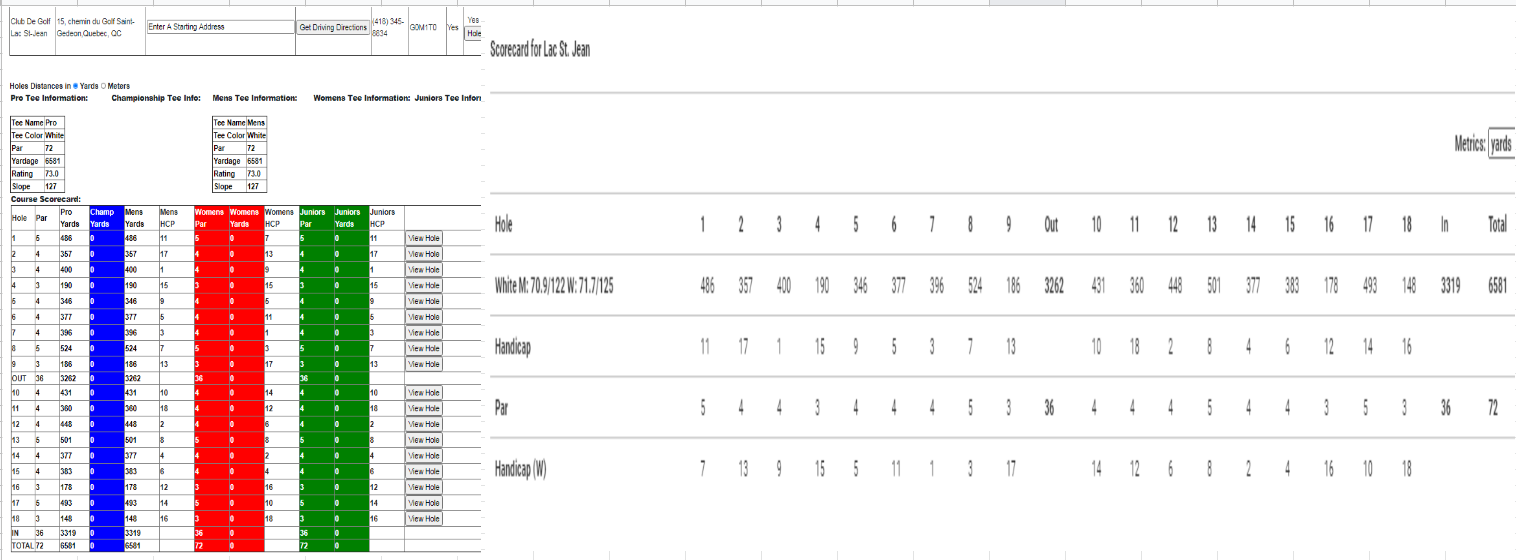Click the Handicap (W) row label
This screenshot has height=560, width=1516.
click(x=521, y=470)
